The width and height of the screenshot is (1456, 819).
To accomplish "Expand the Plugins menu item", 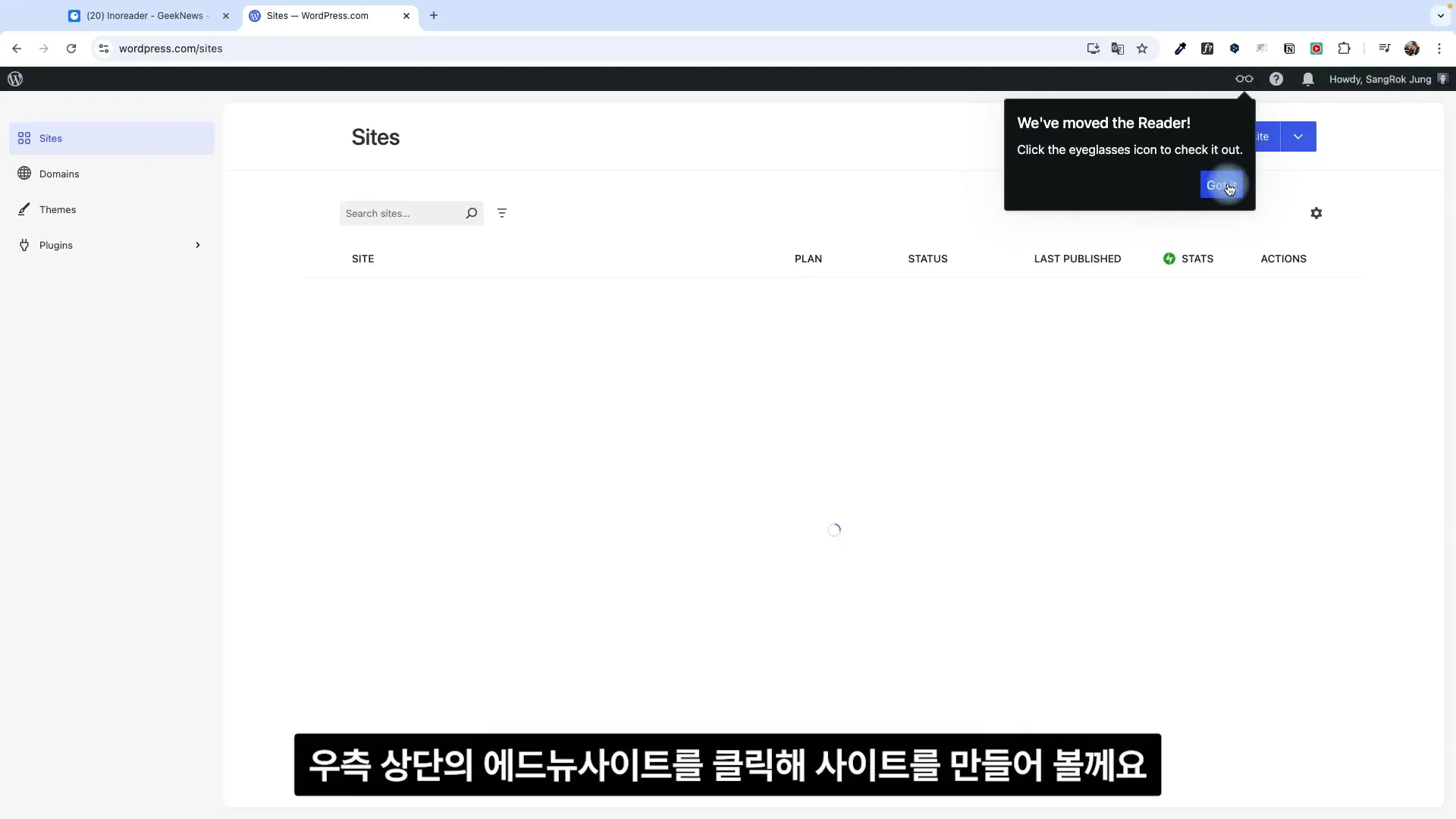I will (x=198, y=245).
